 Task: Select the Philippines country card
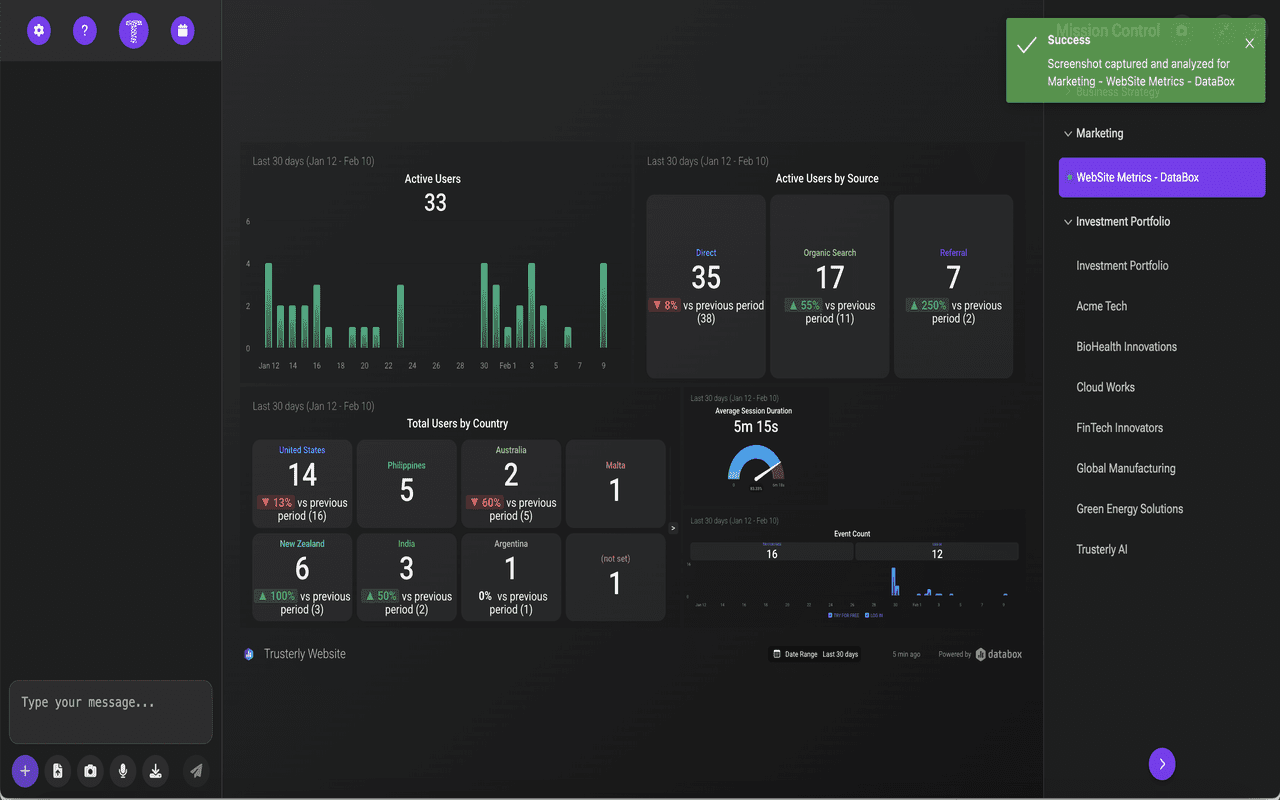pos(407,484)
